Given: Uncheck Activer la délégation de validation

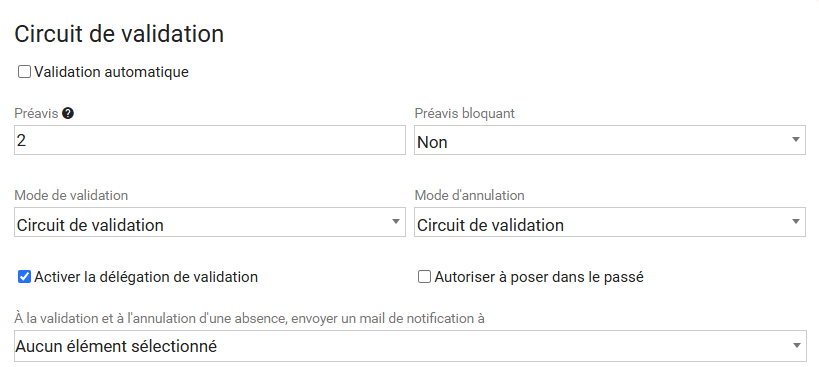Looking at the screenshot, I should pos(25,277).
